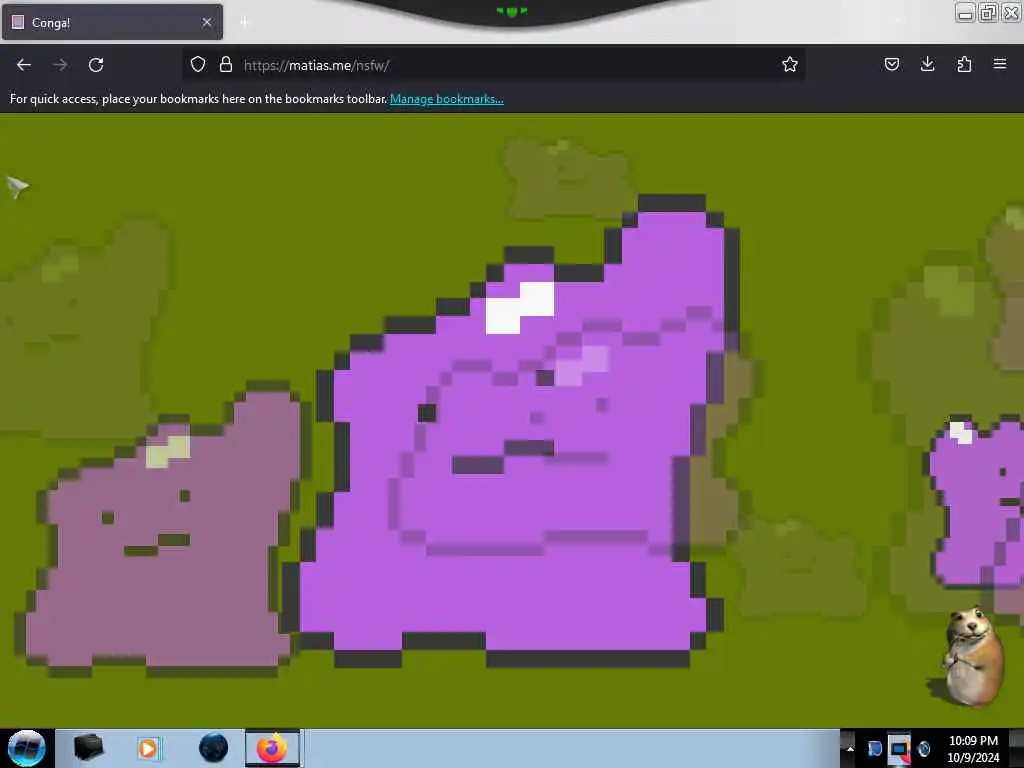Open the Firefox application hamburger menu
1024x768 pixels.
pos(1000,64)
